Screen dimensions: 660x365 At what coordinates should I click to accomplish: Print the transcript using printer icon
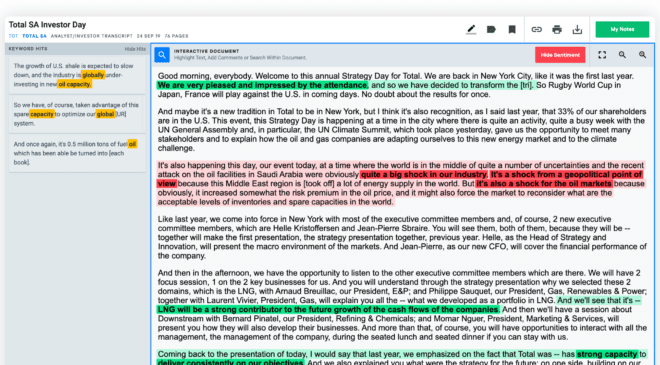pos(557,29)
